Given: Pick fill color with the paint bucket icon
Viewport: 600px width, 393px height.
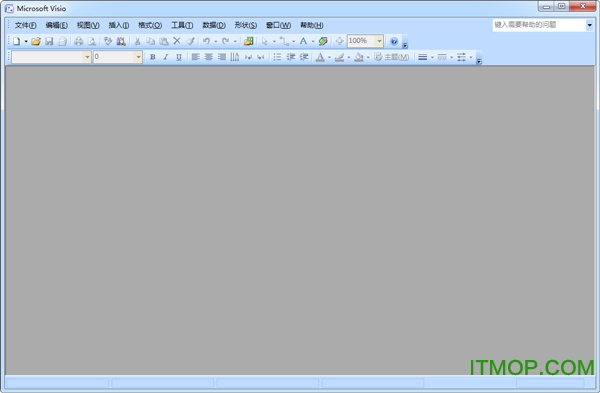Looking at the screenshot, I should tap(359, 57).
